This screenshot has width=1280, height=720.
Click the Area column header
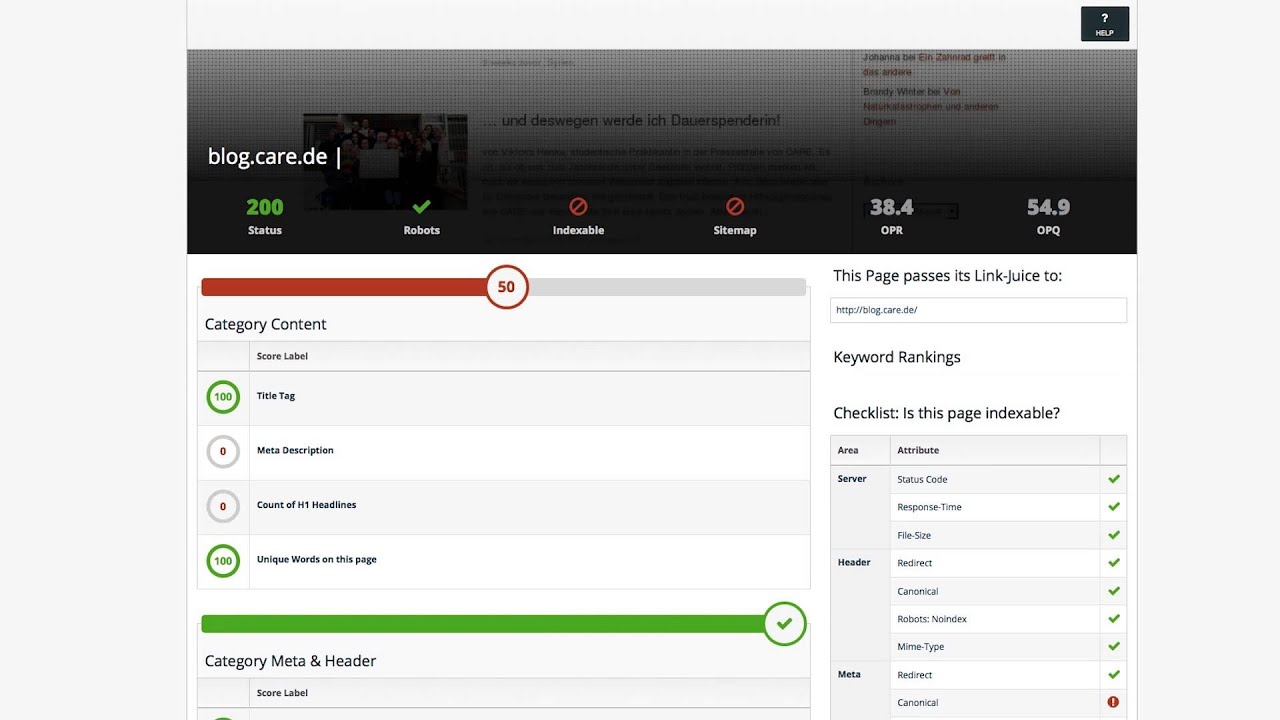coord(848,450)
